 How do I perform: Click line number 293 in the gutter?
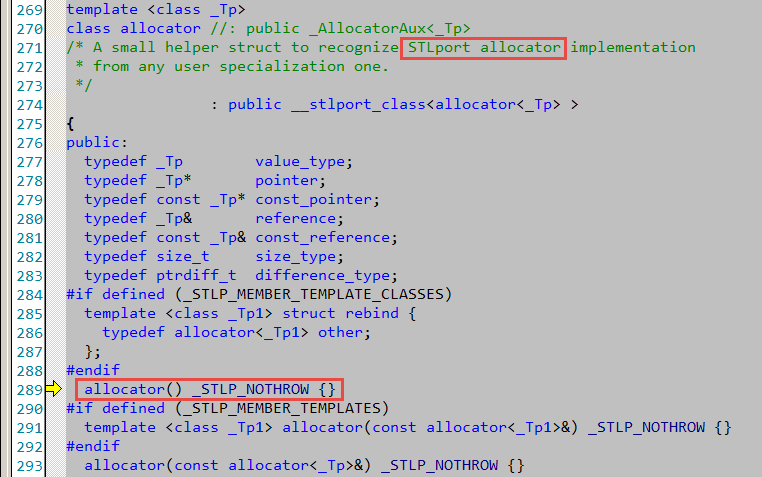click(x=30, y=466)
